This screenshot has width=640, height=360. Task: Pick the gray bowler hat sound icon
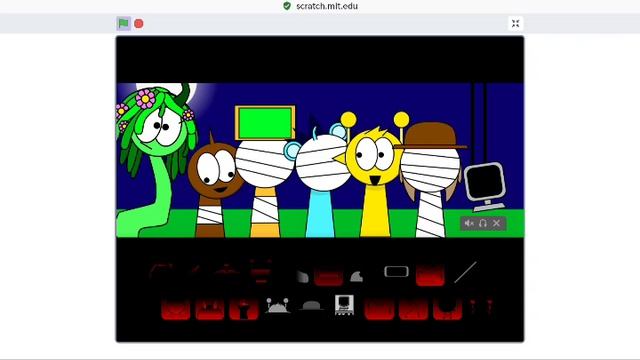click(311, 306)
